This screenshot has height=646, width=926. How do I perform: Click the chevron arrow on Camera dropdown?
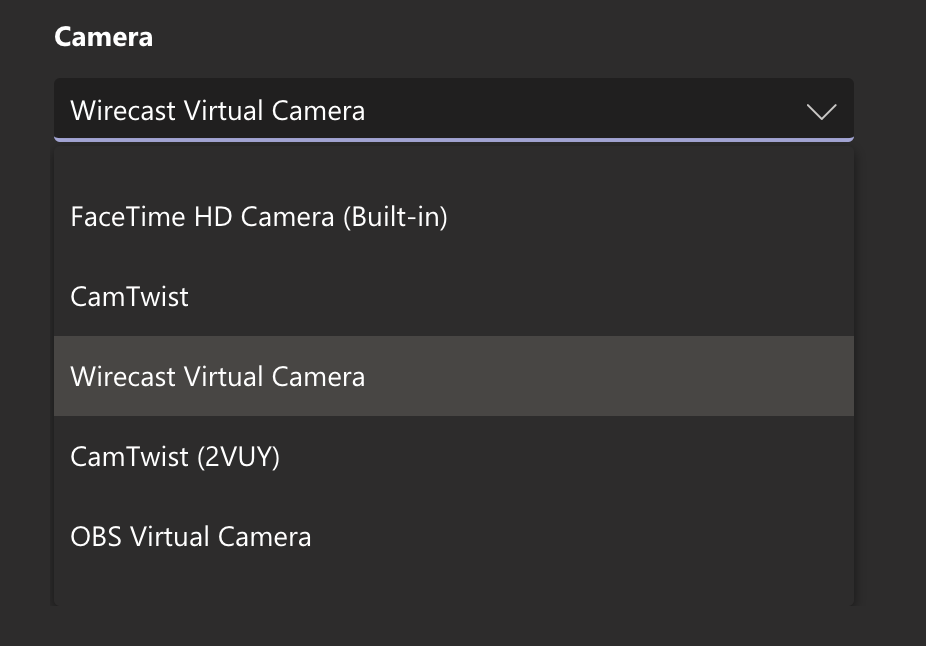tap(821, 111)
